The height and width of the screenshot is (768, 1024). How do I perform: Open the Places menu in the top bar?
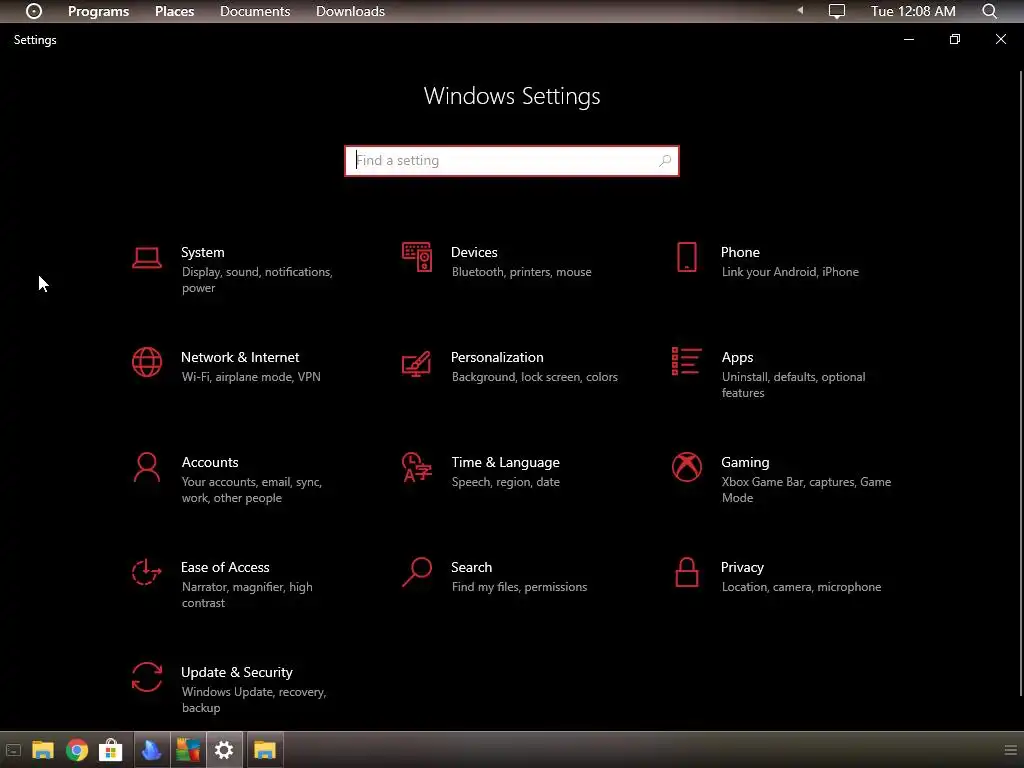[x=174, y=11]
